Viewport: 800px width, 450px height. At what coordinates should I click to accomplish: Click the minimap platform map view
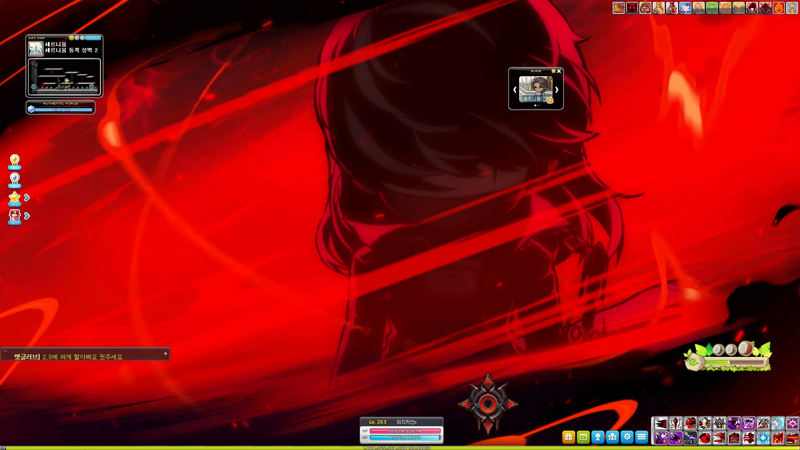64,77
